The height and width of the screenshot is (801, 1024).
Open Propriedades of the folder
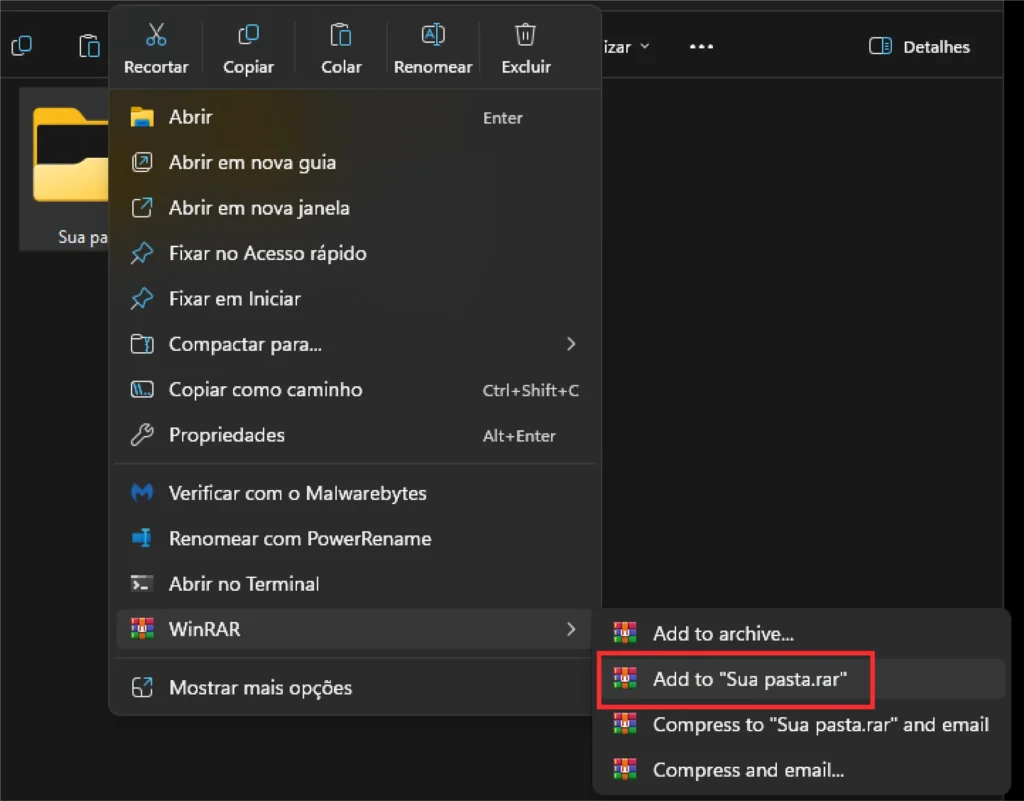click(x=226, y=435)
